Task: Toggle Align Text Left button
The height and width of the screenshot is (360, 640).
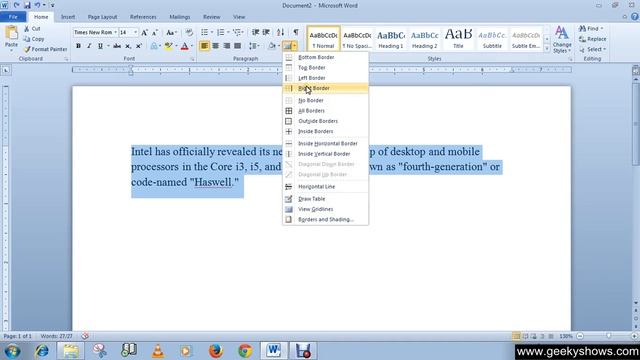Action: tap(204, 46)
